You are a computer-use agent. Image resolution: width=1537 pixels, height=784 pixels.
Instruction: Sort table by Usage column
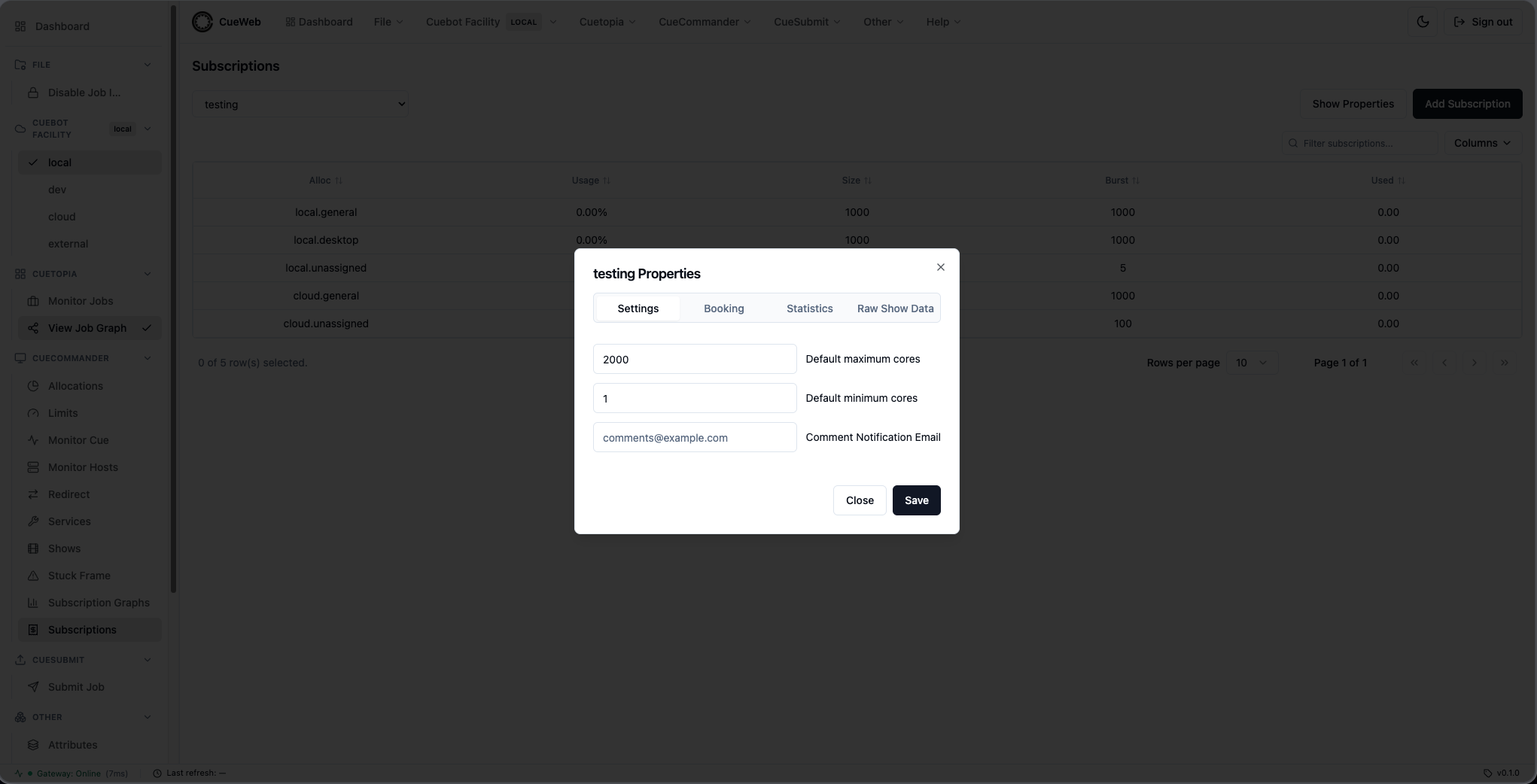click(x=591, y=181)
